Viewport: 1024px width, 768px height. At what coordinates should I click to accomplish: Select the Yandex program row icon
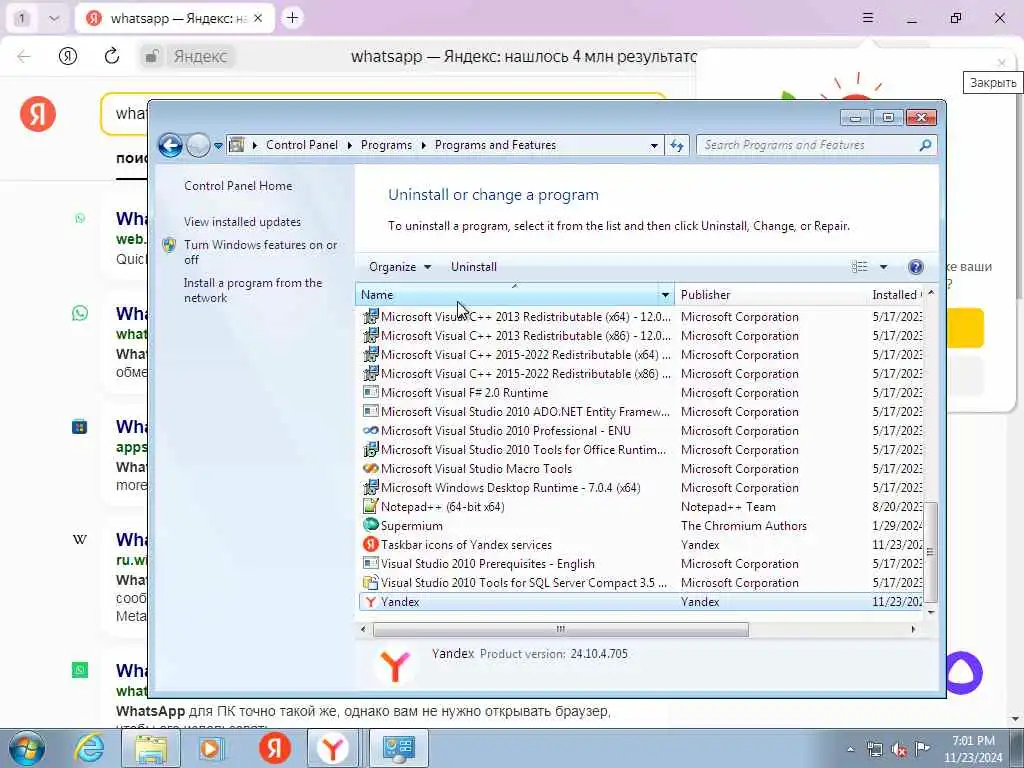pos(370,601)
